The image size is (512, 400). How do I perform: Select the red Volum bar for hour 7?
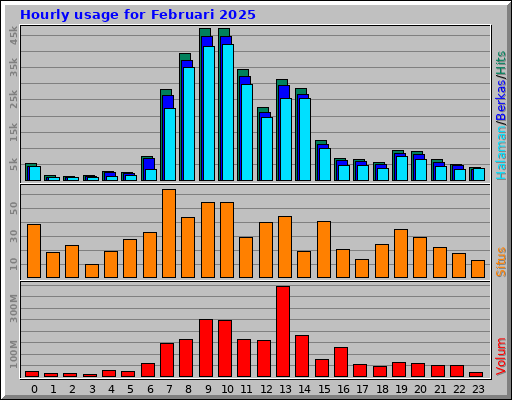(167, 360)
